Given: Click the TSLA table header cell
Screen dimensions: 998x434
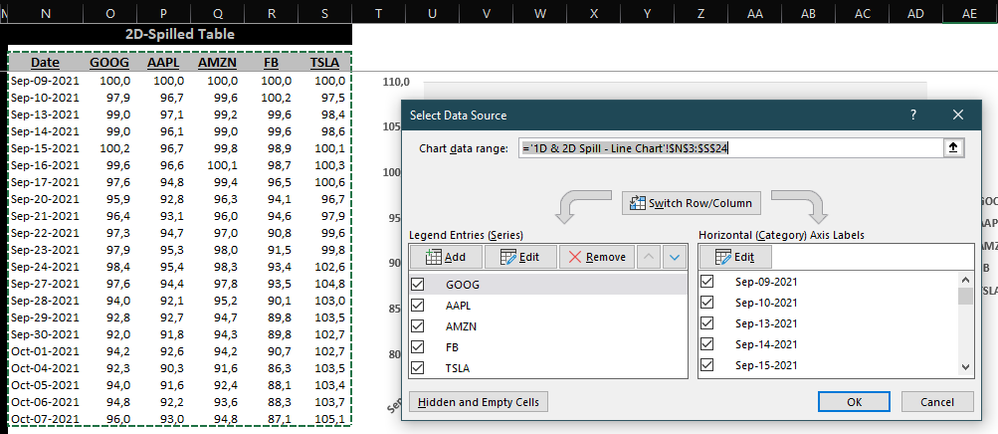Looking at the screenshot, I should (325, 62).
